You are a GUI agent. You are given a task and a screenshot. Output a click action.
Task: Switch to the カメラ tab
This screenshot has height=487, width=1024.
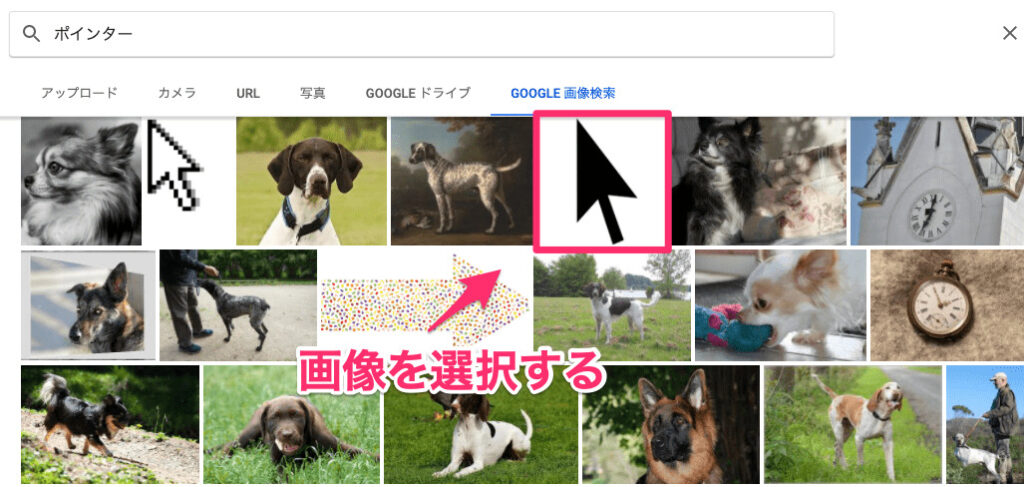[177, 93]
